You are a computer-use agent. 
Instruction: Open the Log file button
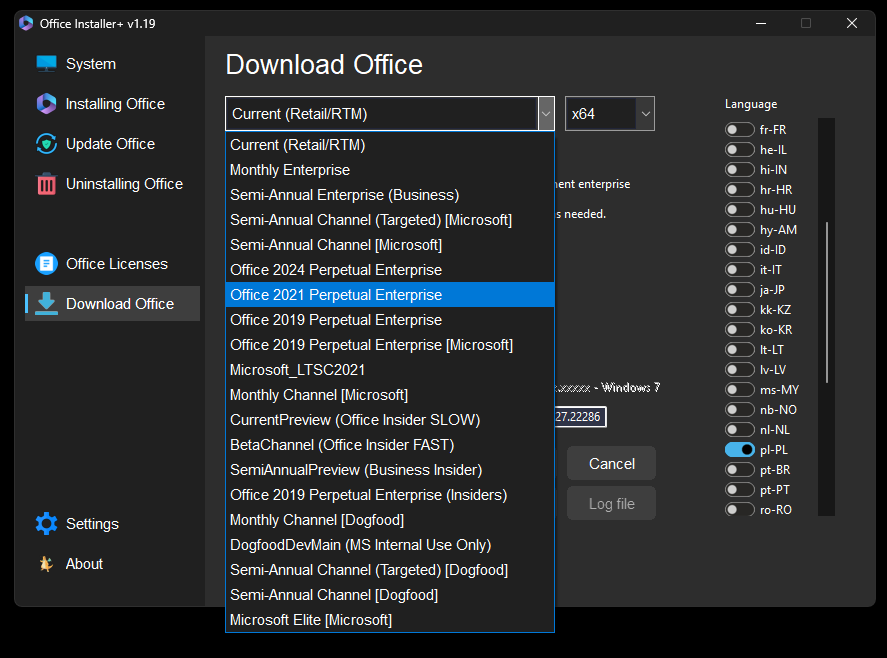tap(612, 504)
